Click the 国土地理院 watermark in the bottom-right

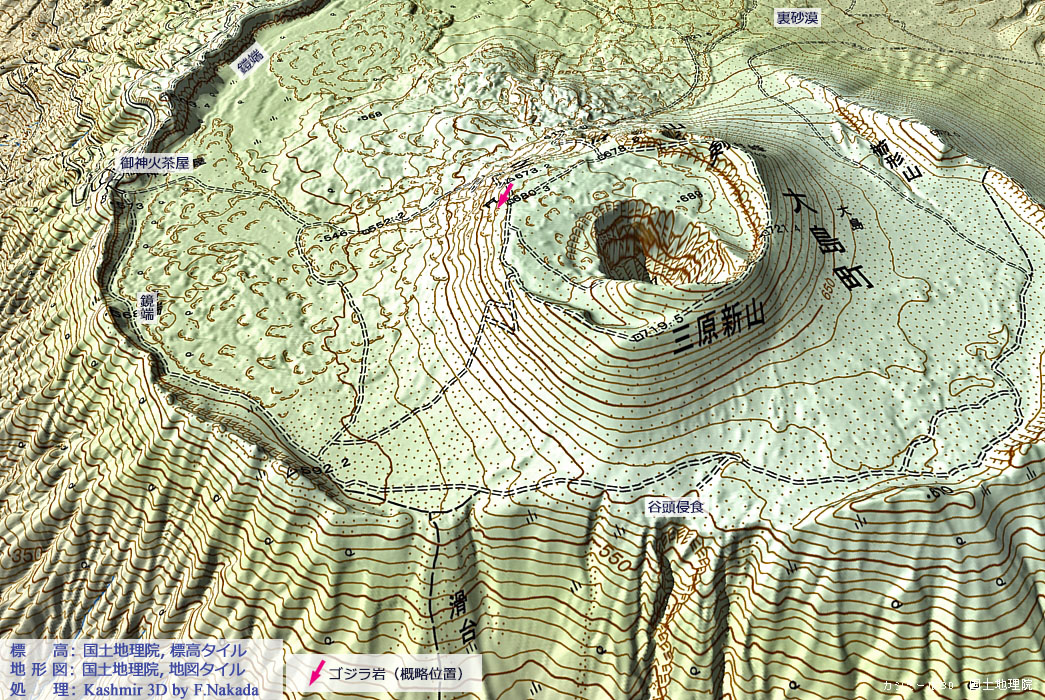coord(1003,685)
